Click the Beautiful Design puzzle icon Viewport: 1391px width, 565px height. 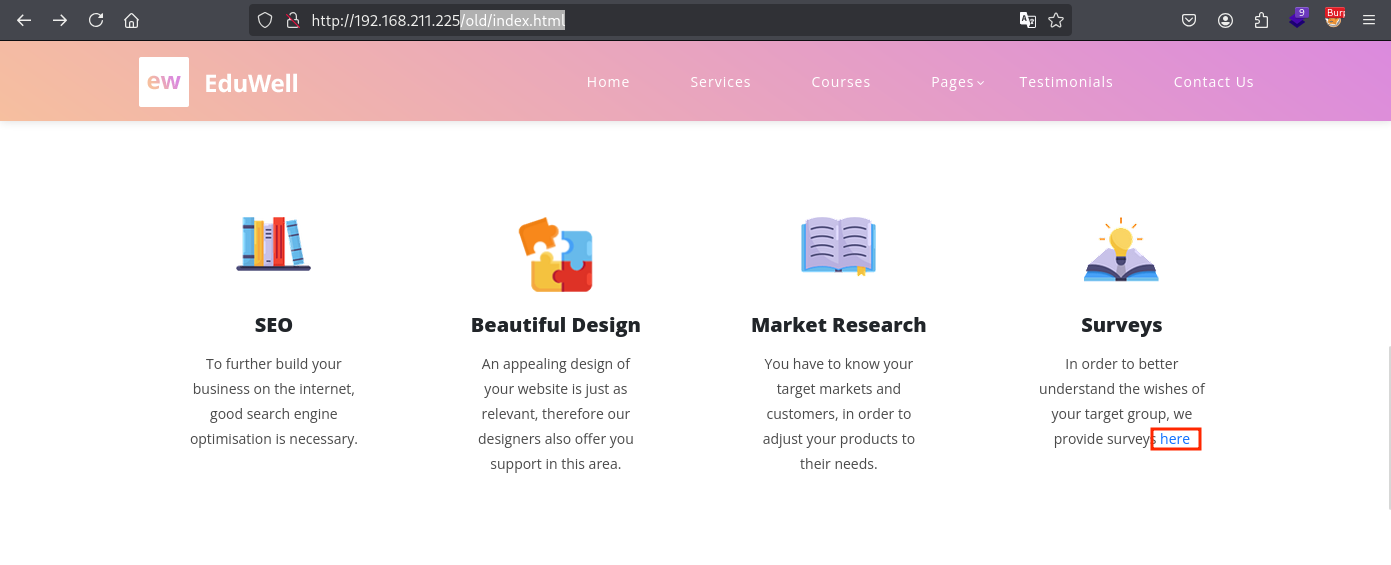coord(555,255)
